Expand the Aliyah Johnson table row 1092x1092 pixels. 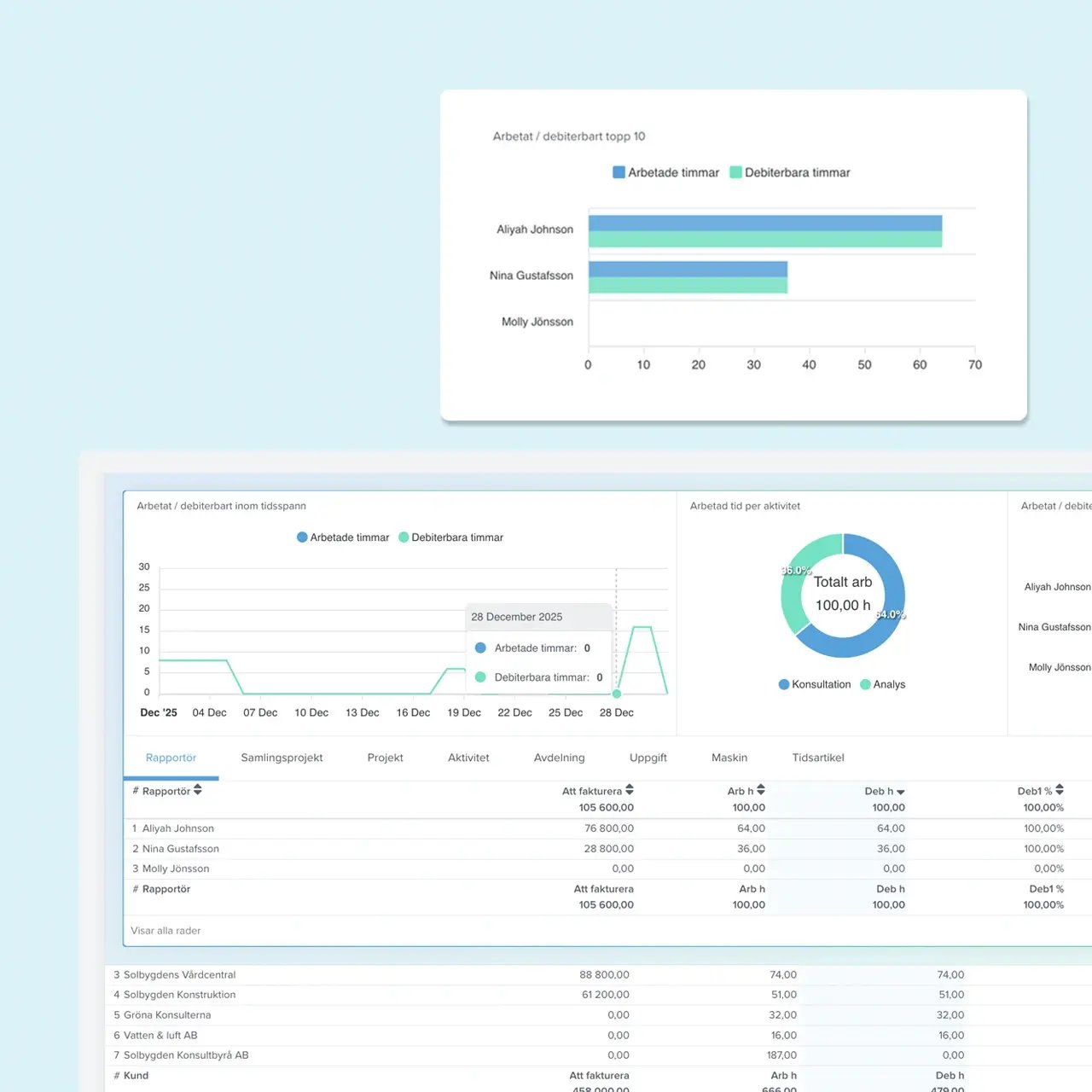[178, 828]
